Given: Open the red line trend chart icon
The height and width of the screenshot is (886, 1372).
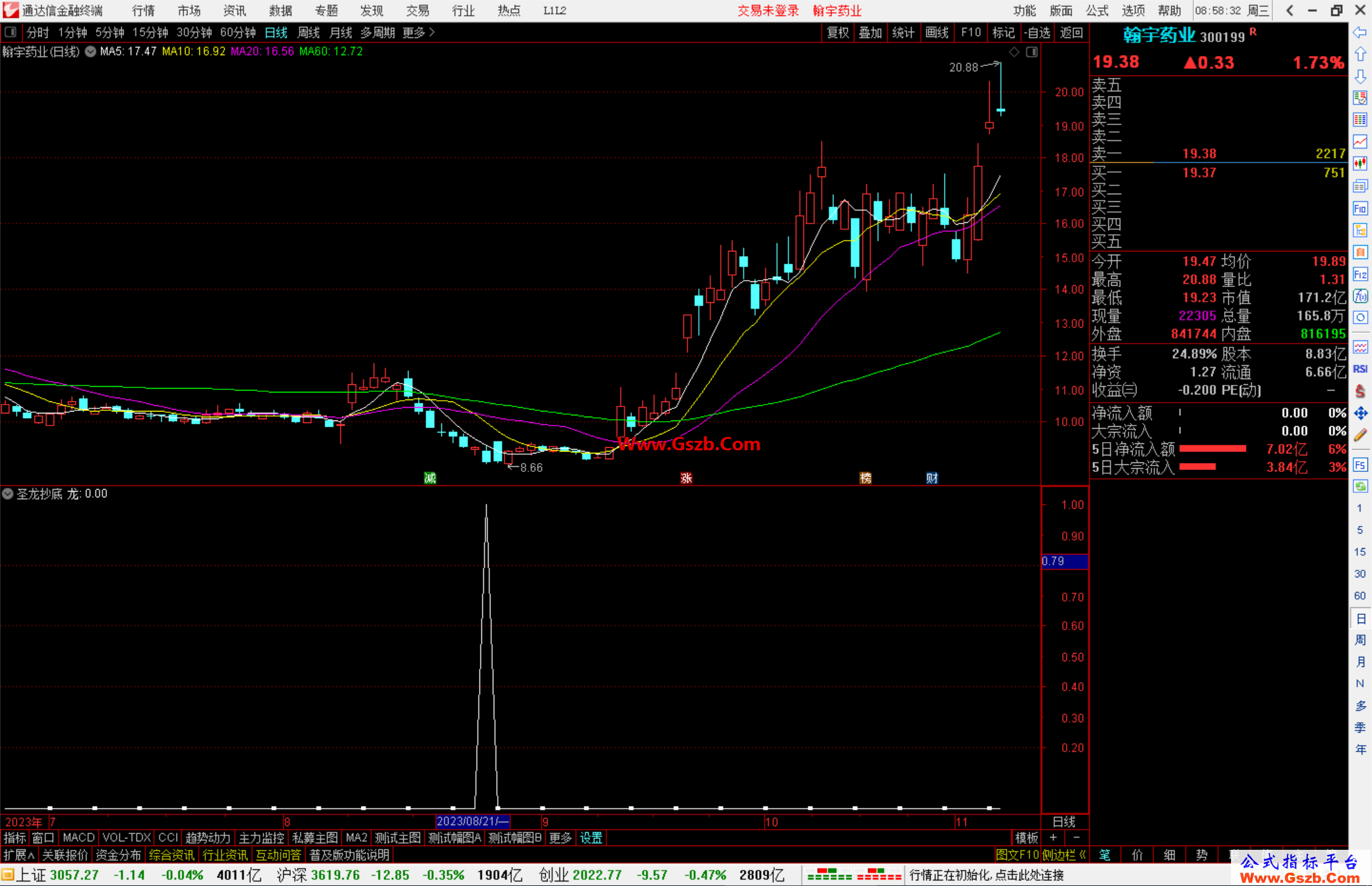Looking at the screenshot, I should pyautogui.click(x=1360, y=142).
